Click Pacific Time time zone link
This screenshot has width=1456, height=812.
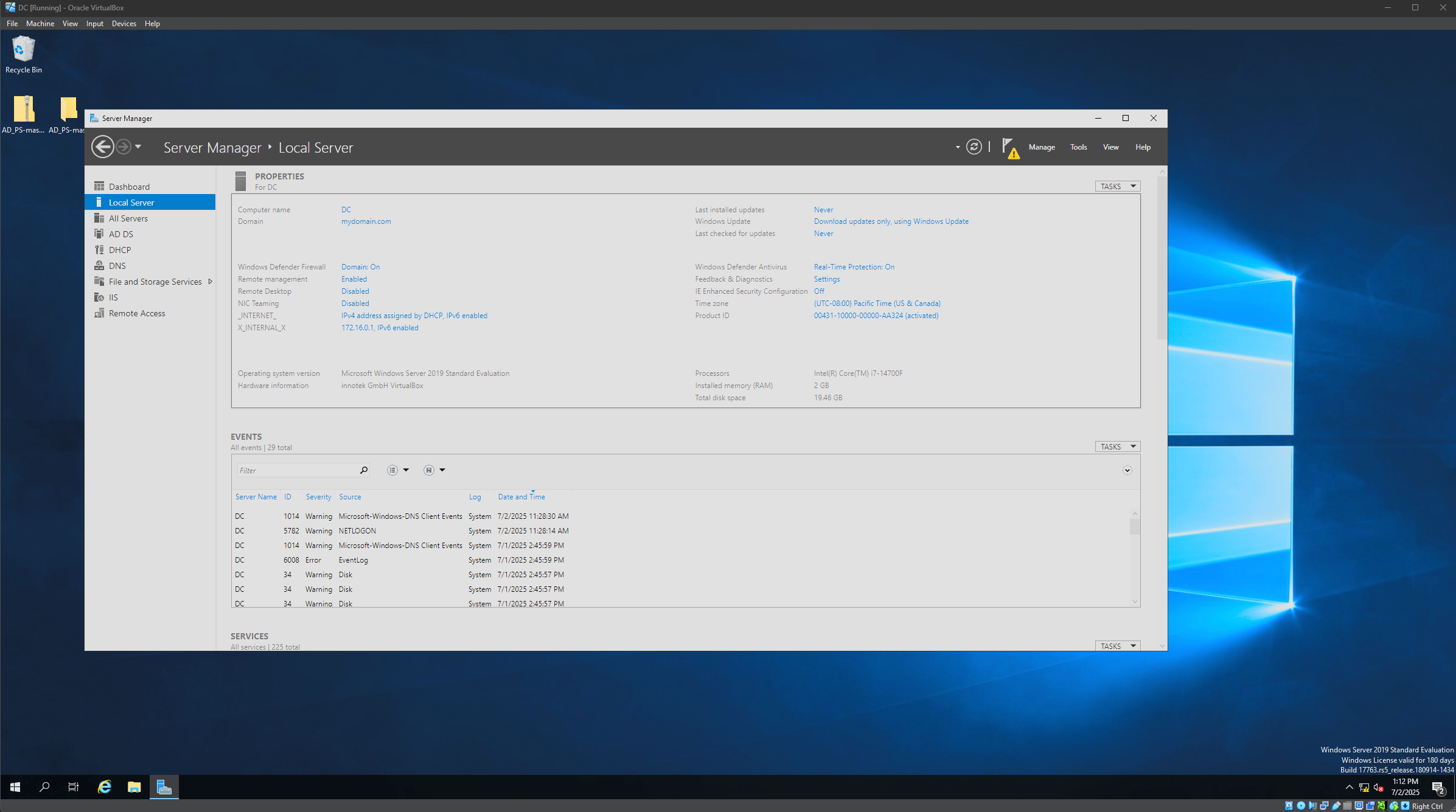coord(877,304)
